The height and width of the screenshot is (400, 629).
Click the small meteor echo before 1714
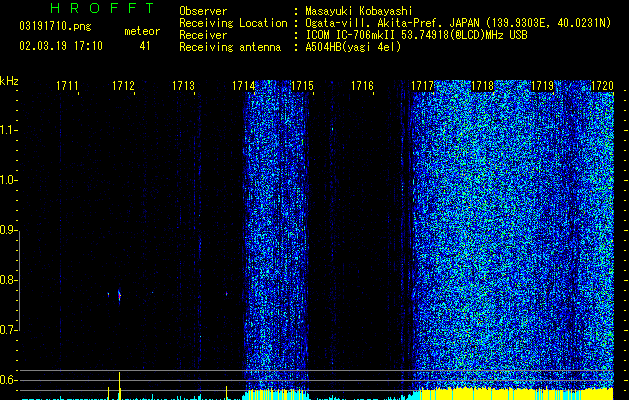pos(227,294)
